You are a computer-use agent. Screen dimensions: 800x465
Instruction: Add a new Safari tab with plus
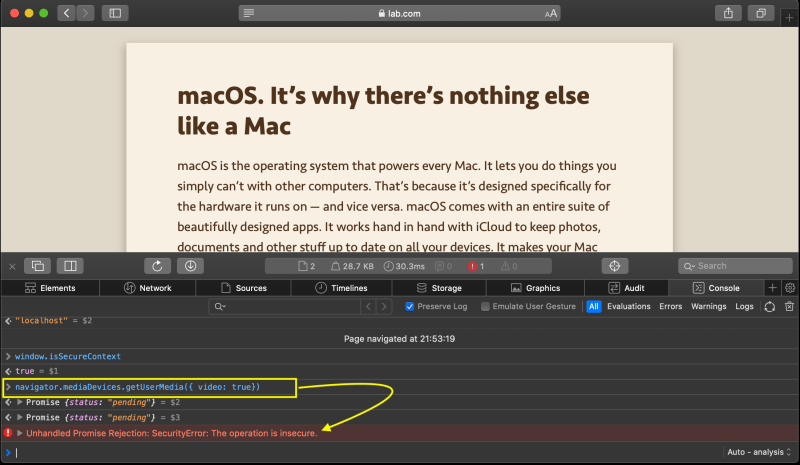point(789,18)
